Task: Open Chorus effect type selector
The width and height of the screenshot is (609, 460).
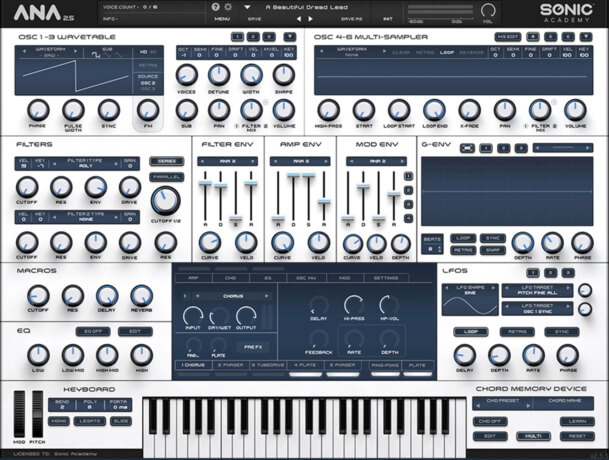Action: 233,296
